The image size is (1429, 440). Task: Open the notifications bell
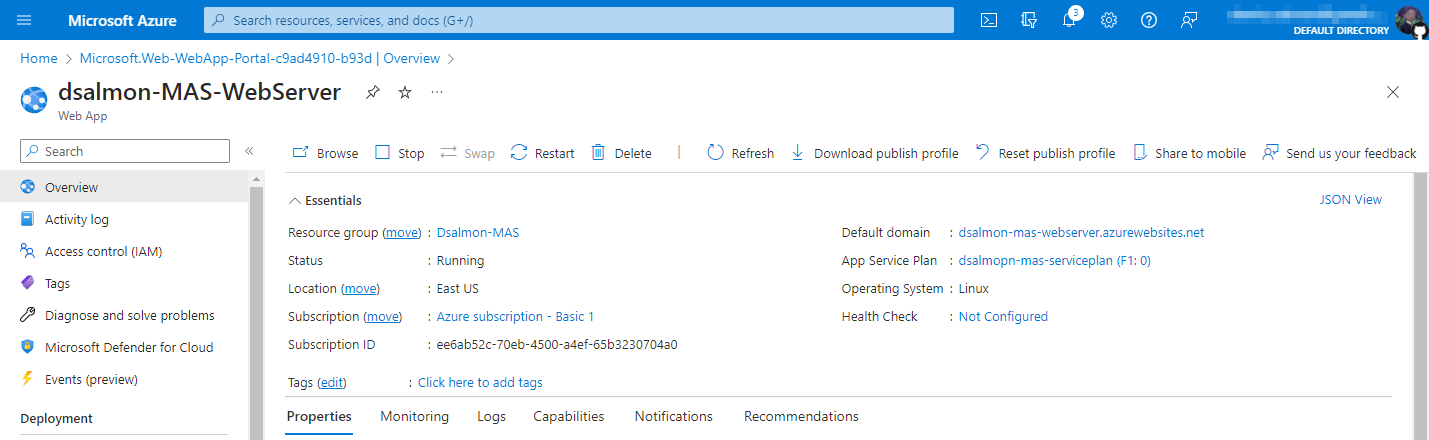pos(1070,20)
